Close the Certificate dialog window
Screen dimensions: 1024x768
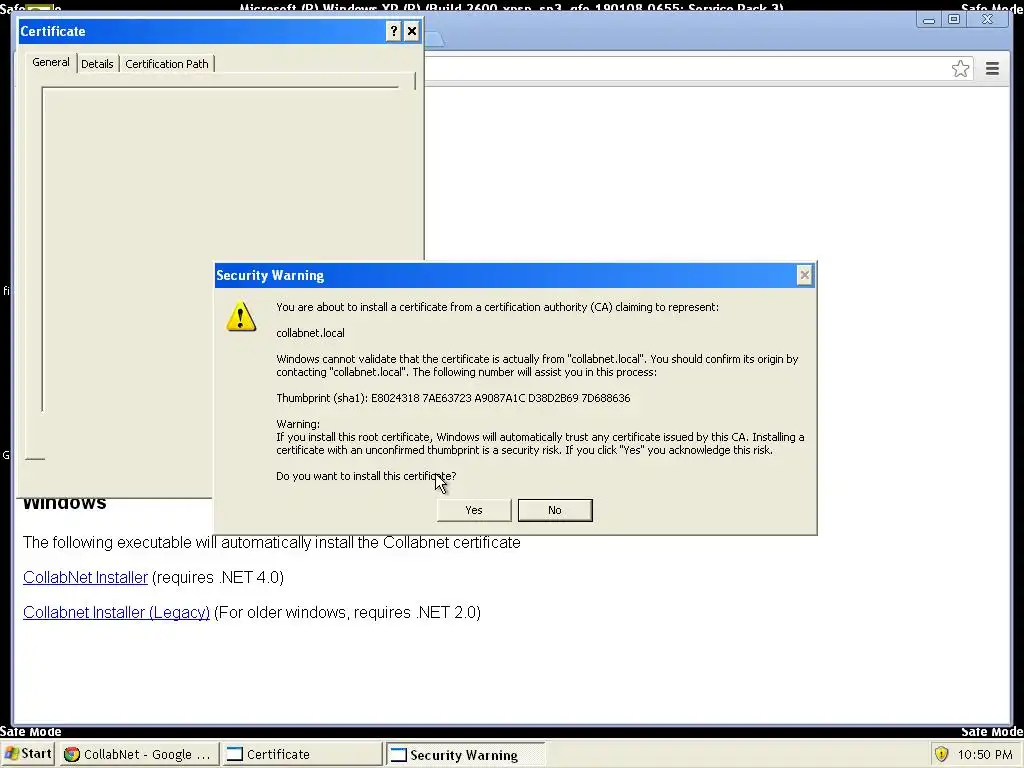tap(411, 31)
